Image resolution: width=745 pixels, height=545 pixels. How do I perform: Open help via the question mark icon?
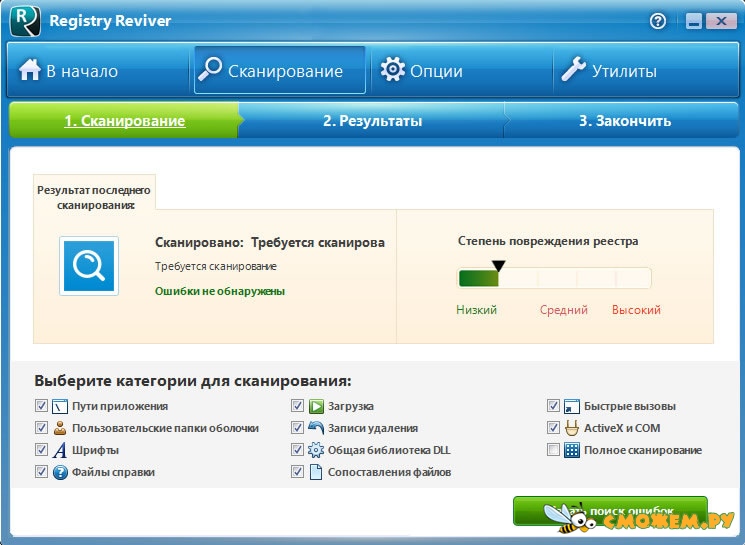pos(658,21)
